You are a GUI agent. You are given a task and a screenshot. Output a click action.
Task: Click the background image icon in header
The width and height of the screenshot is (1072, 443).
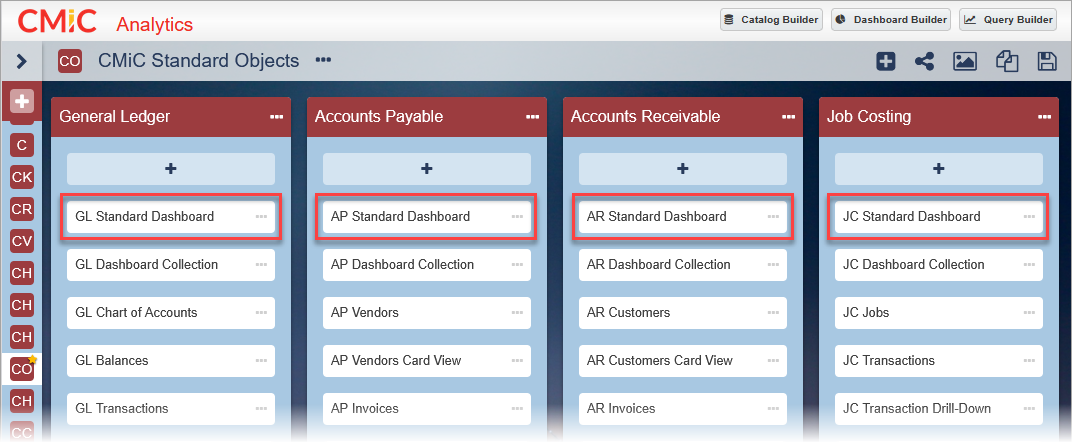point(964,62)
